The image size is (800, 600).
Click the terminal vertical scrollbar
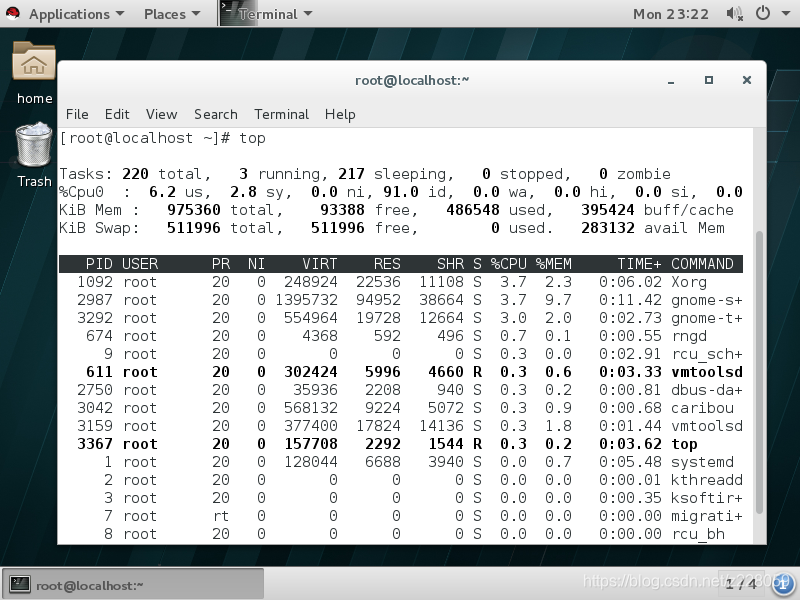pos(759,372)
